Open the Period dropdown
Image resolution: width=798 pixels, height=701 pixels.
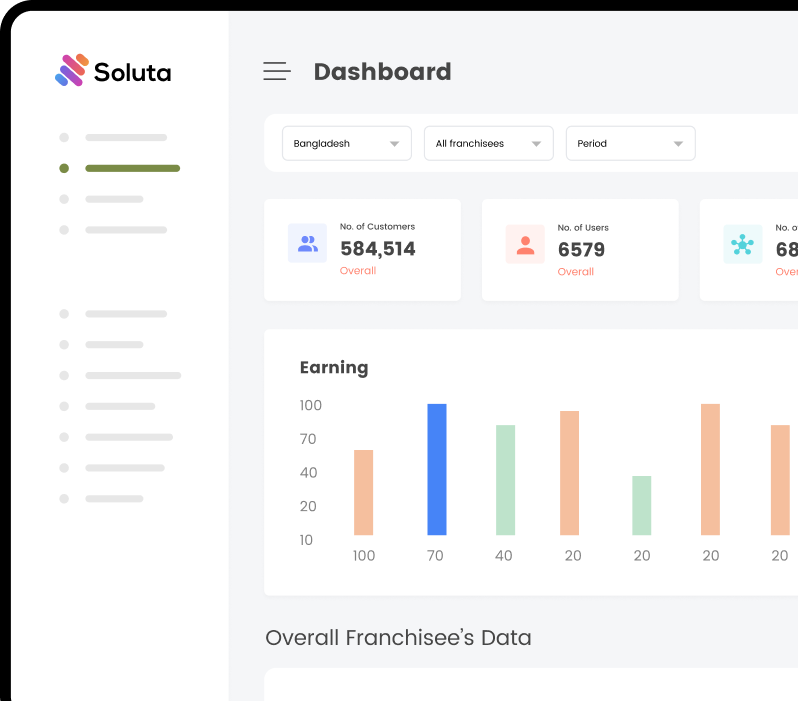tap(631, 144)
